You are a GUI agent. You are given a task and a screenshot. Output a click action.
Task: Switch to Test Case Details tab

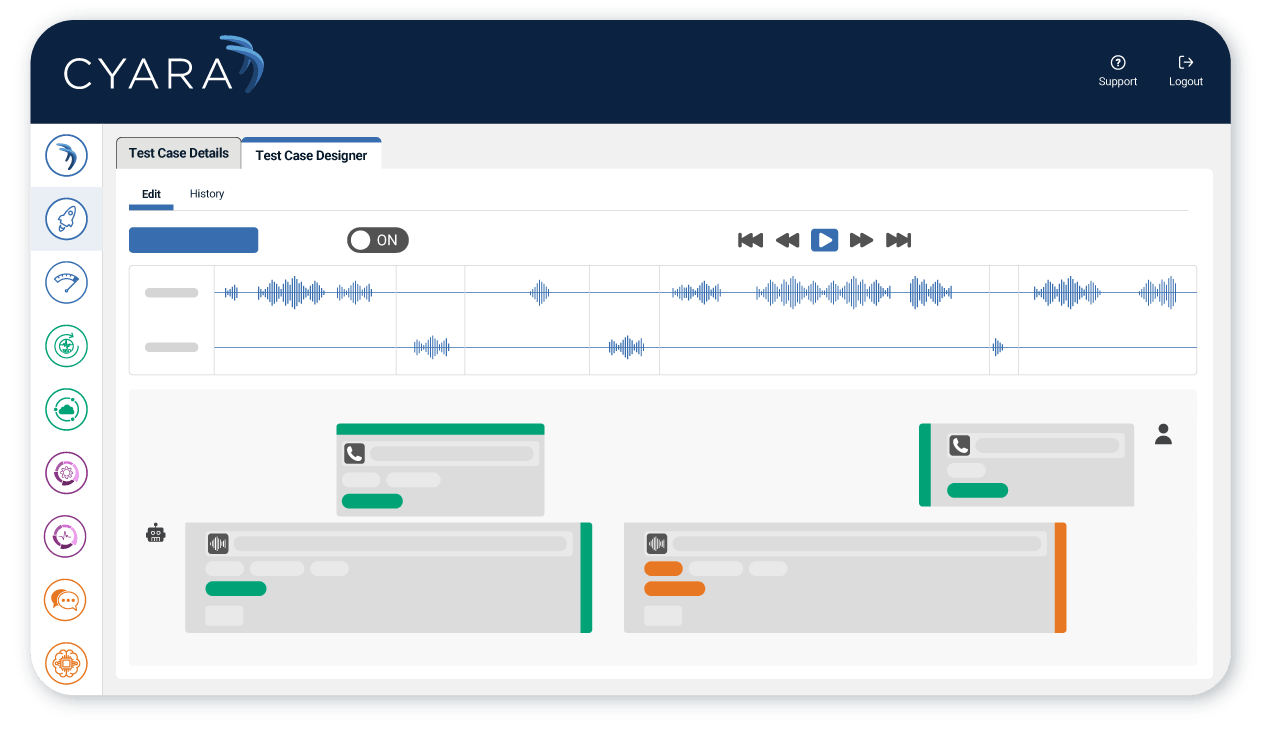coord(179,153)
